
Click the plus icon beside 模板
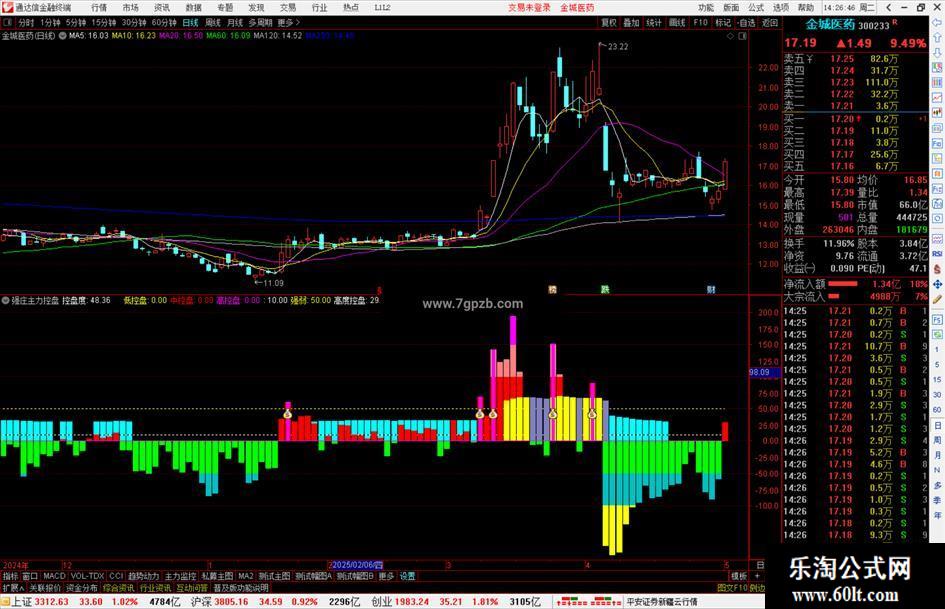(x=757, y=576)
